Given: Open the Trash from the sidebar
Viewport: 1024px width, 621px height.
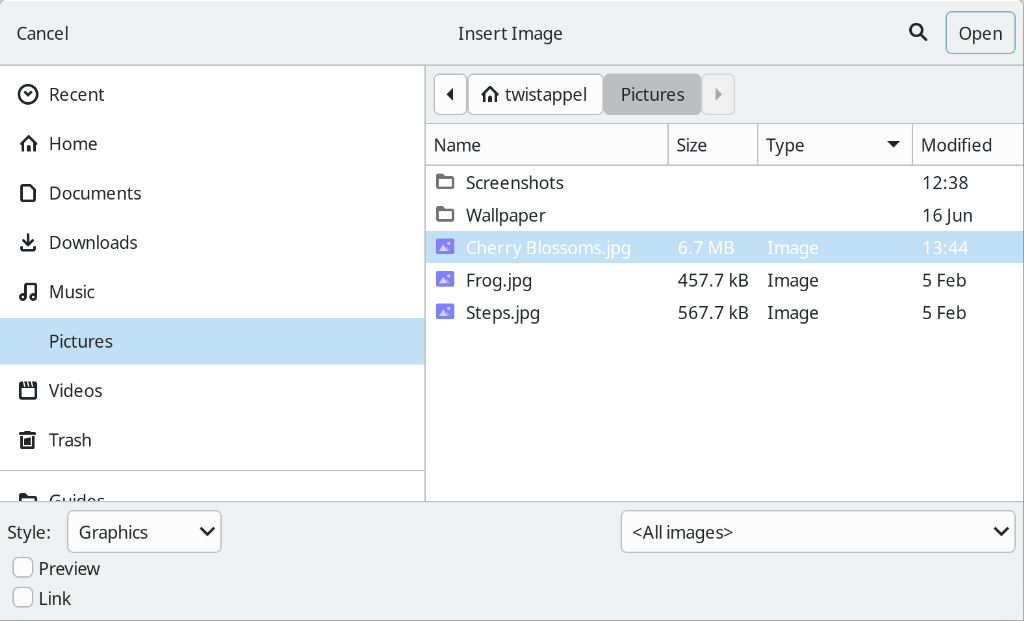Looking at the screenshot, I should 70,440.
